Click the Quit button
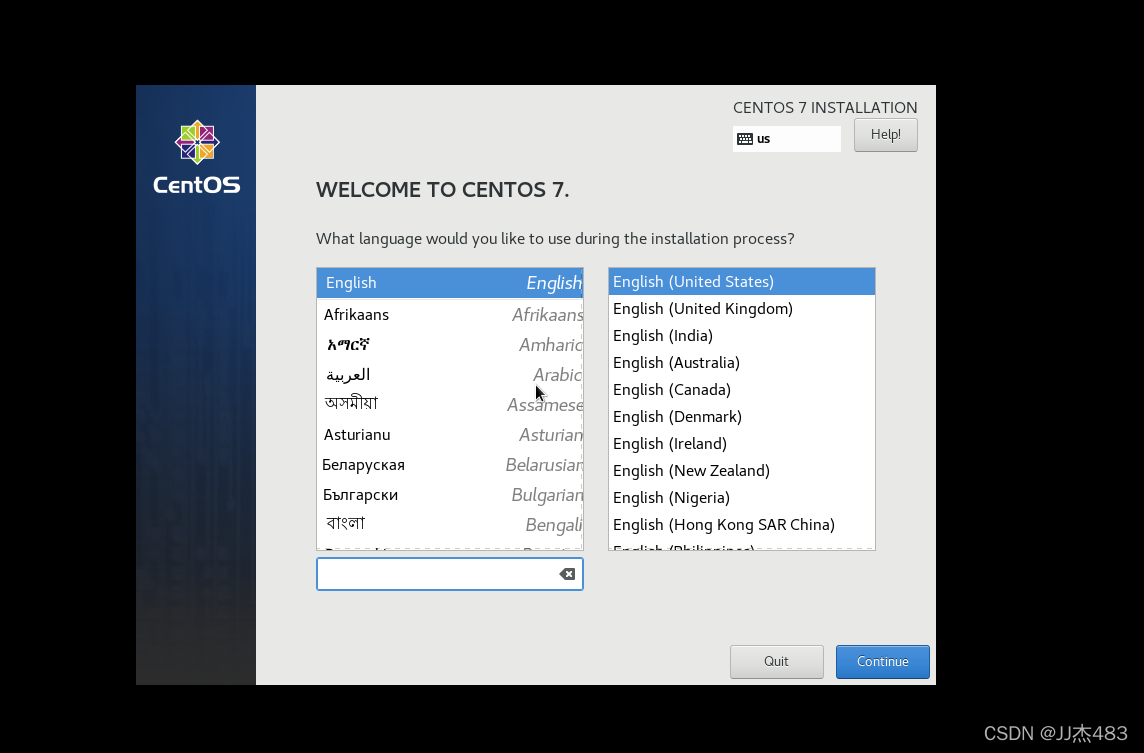1144x753 pixels. (776, 661)
